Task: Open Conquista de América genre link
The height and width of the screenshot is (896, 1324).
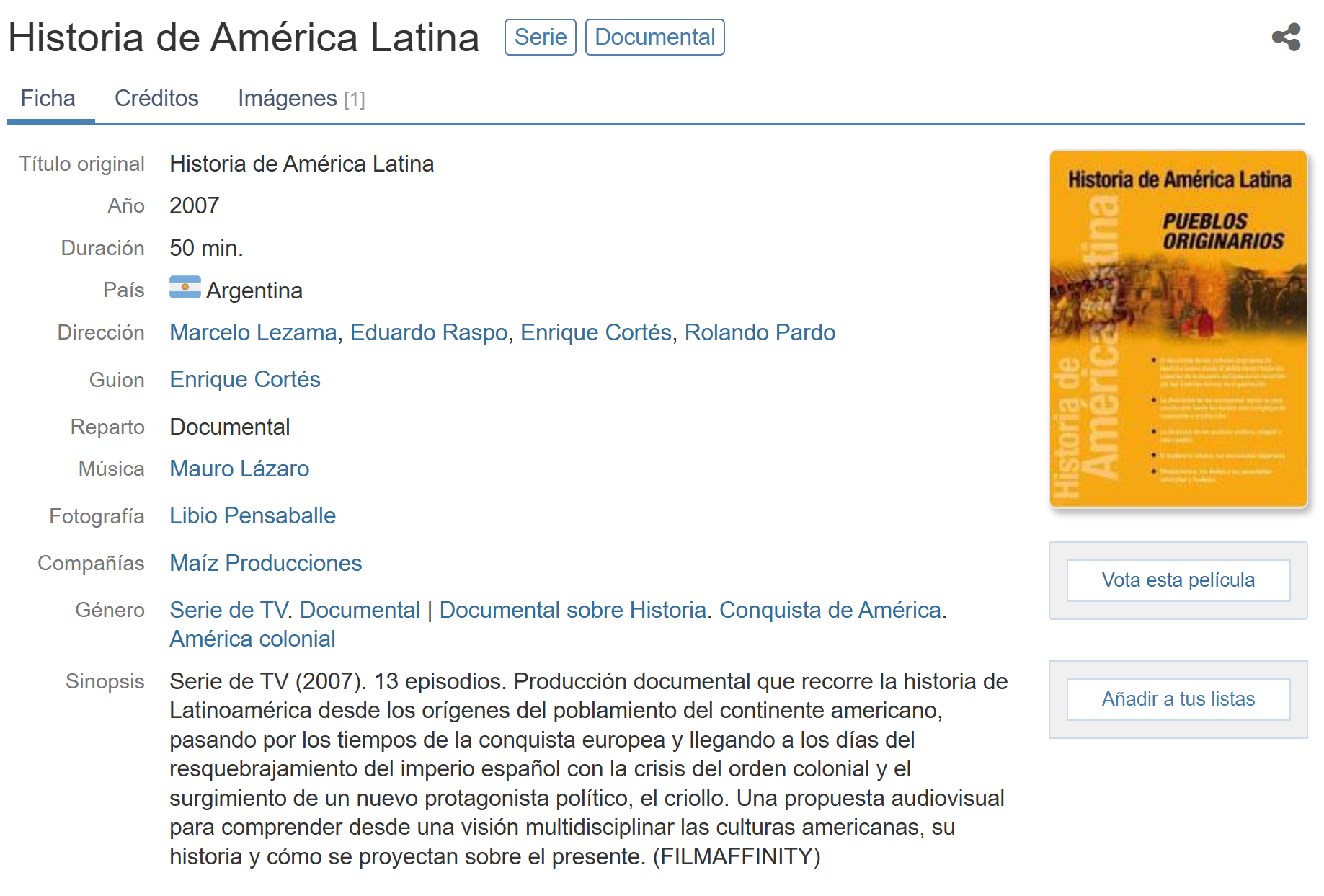Action: [x=830, y=610]
